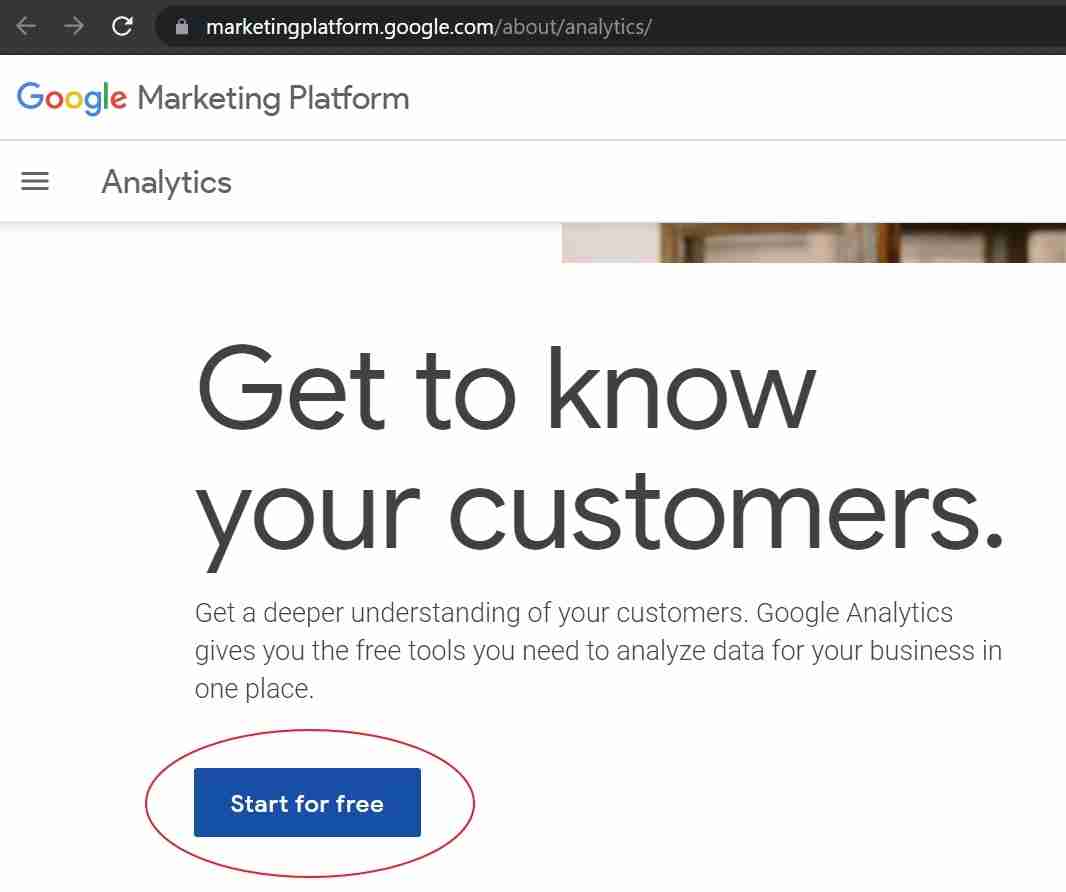This screenshot has height=892, width=1066.
Task: Reload the page with the refresh icon
Action: coord(122,27)
